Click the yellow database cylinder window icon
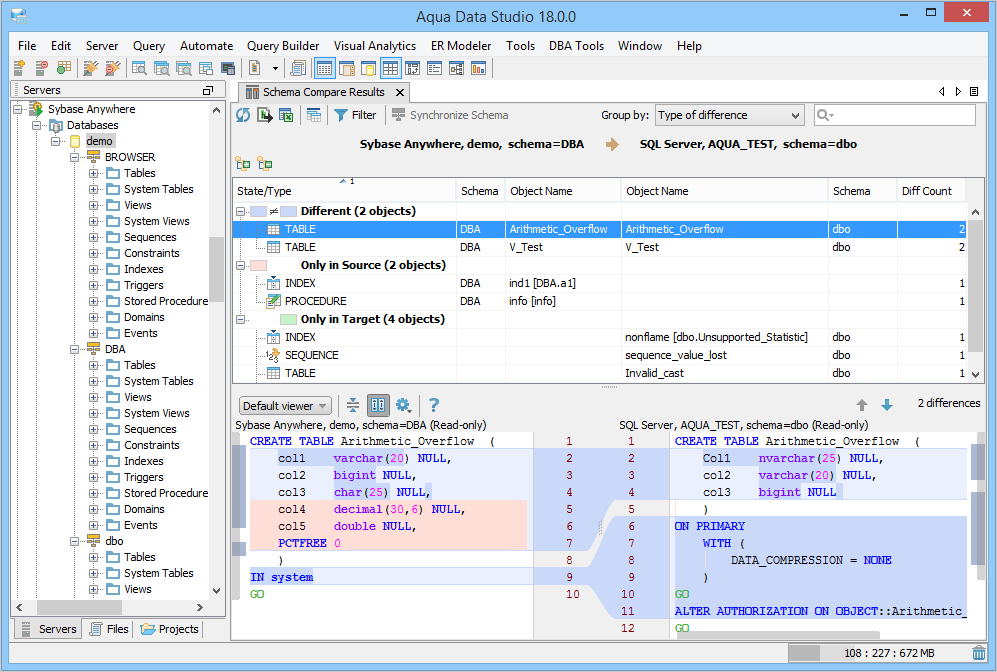The image size is (997, 672). point(369,68)
